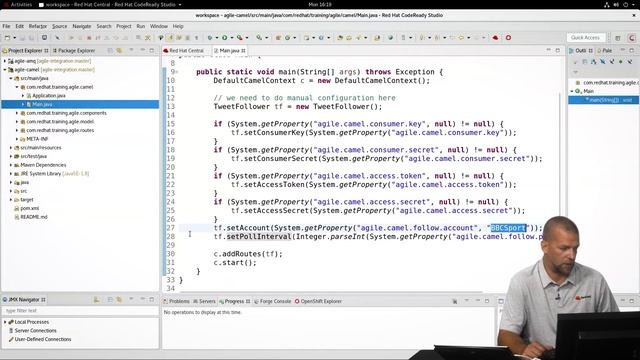Expand the Maven Dependencies node
This screenshot has height=360, width=640.
pyautogui.click(x=11, y=165)
